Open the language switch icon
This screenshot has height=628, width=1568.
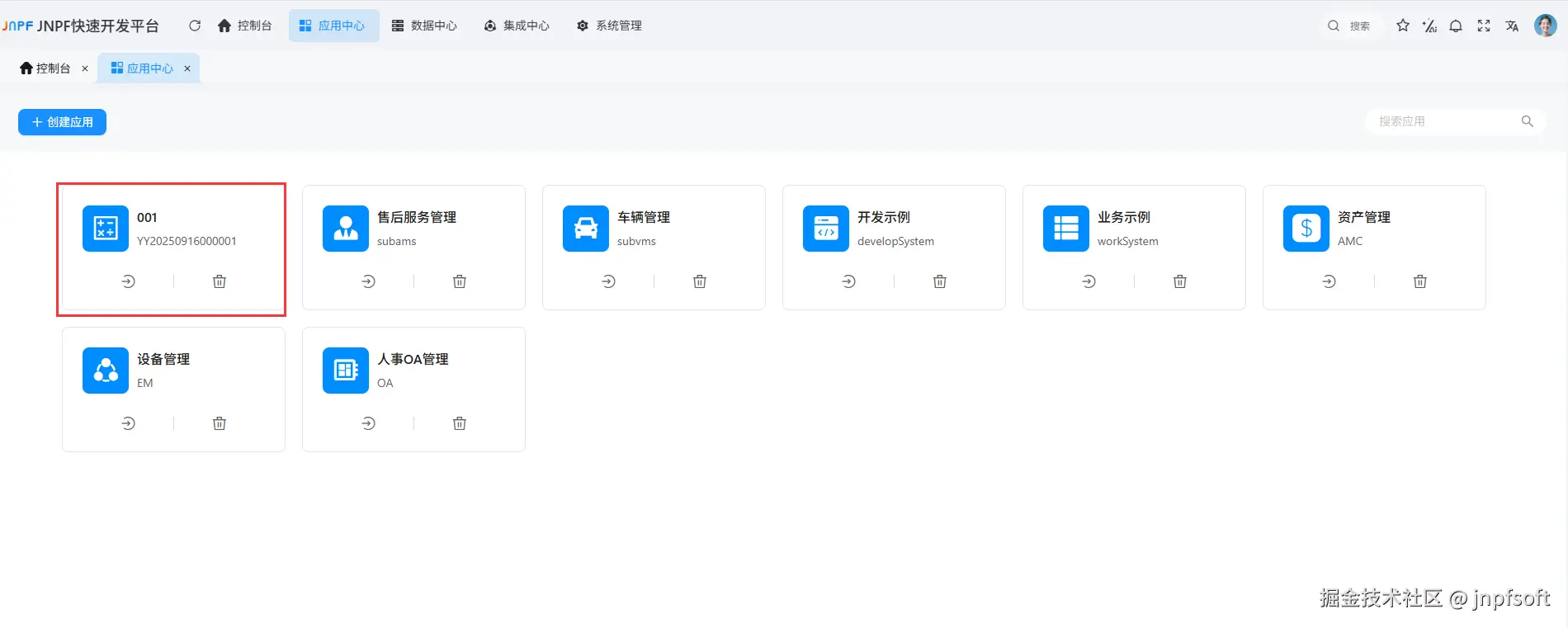pos(1512,26)
